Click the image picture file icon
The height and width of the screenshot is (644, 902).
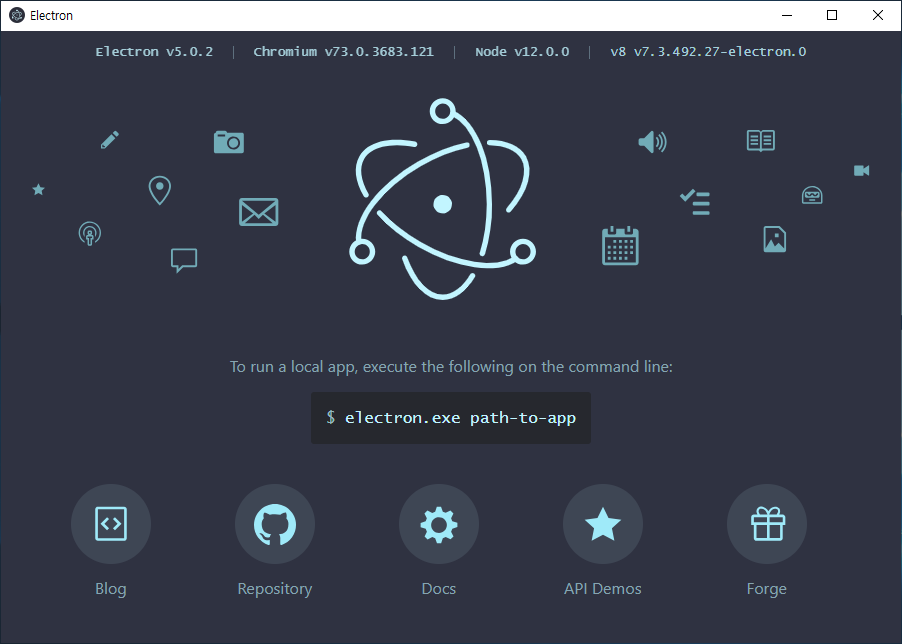tap(775, 239)
